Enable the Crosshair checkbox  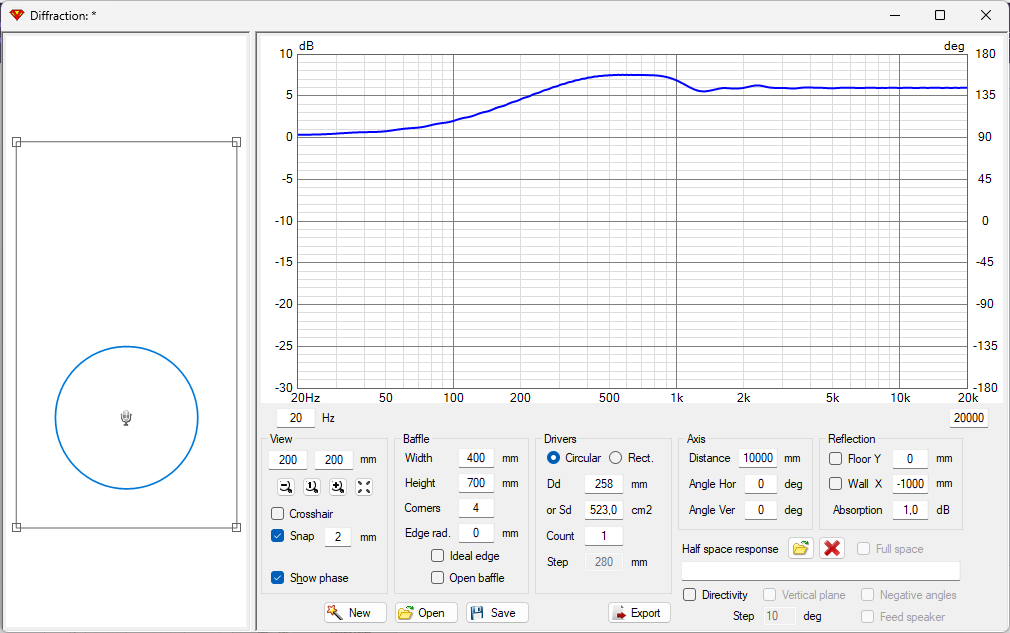pyautogui.click(x=278, y=514)
